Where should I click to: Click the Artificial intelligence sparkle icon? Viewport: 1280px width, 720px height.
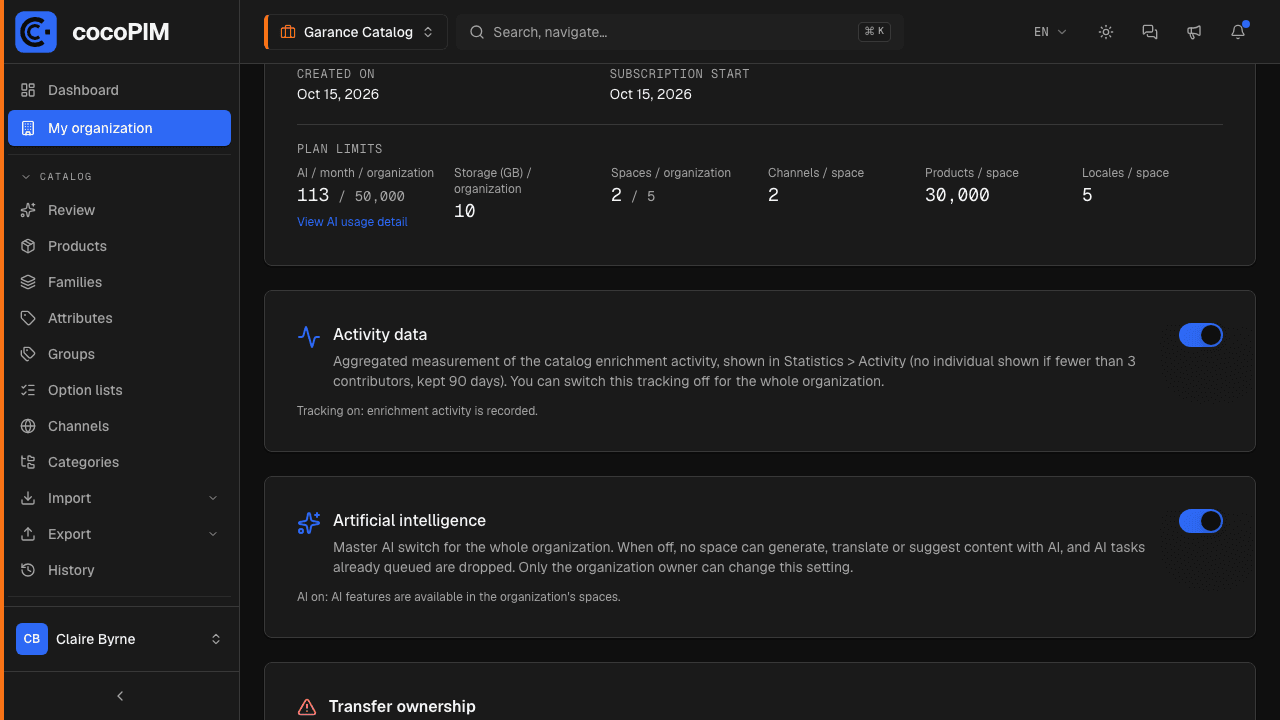309,522
